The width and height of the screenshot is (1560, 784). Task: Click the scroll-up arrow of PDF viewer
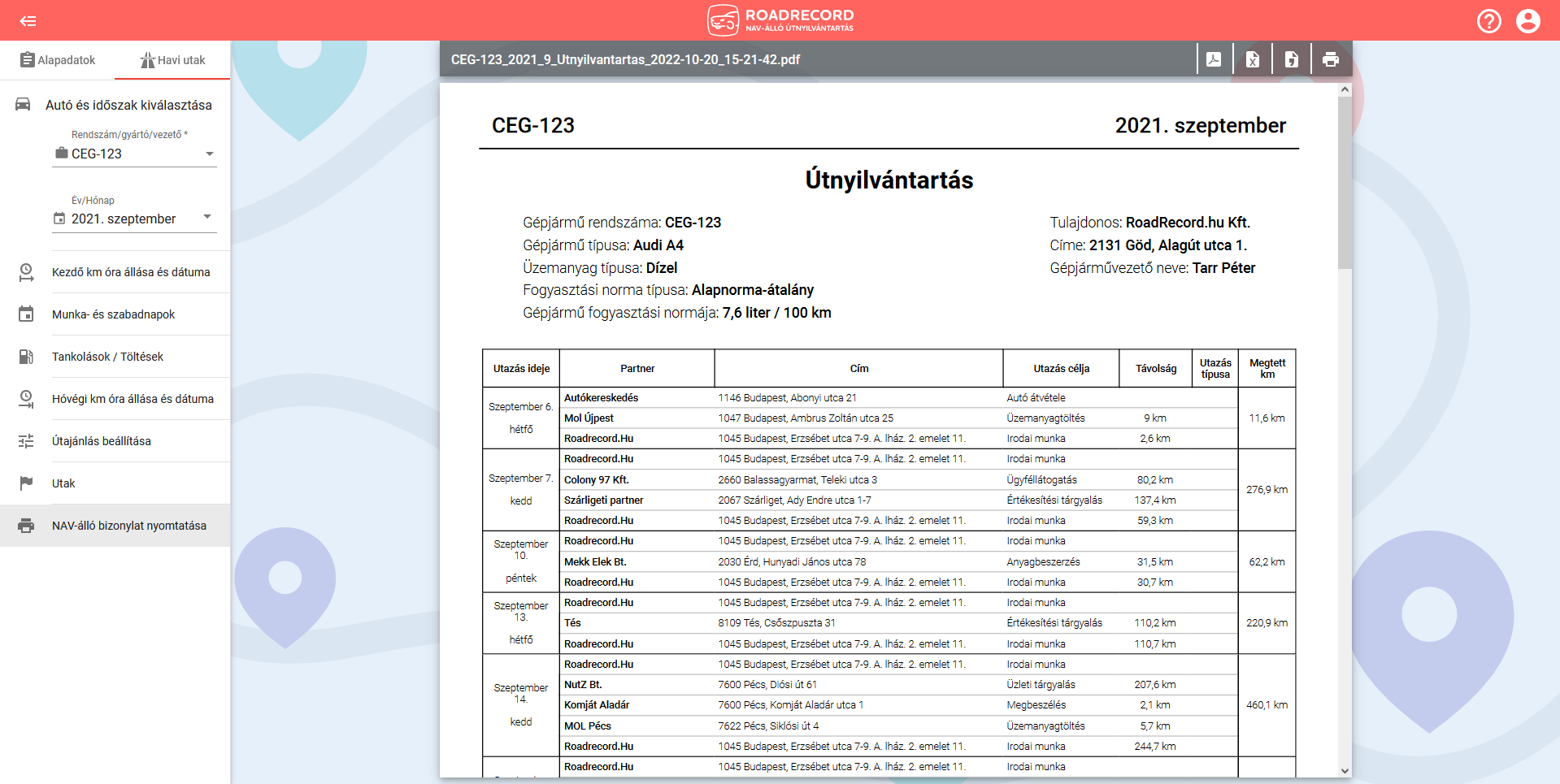[x=1345, y=89]
